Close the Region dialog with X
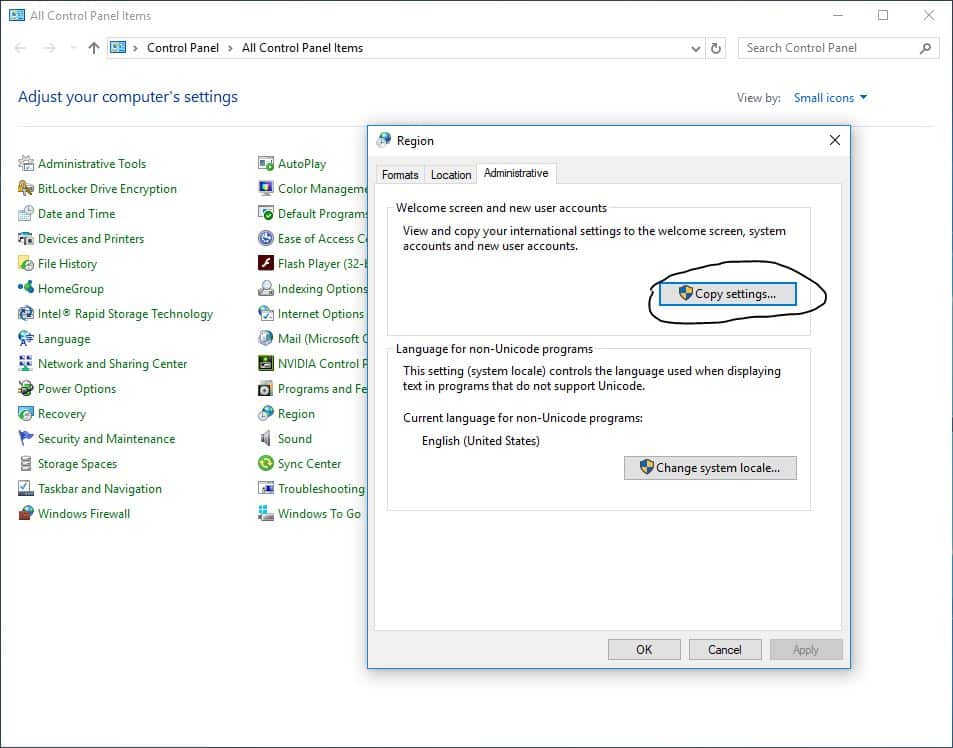Image resolution: width=953 pixels, height=748 pixels. tap(834, 140)
